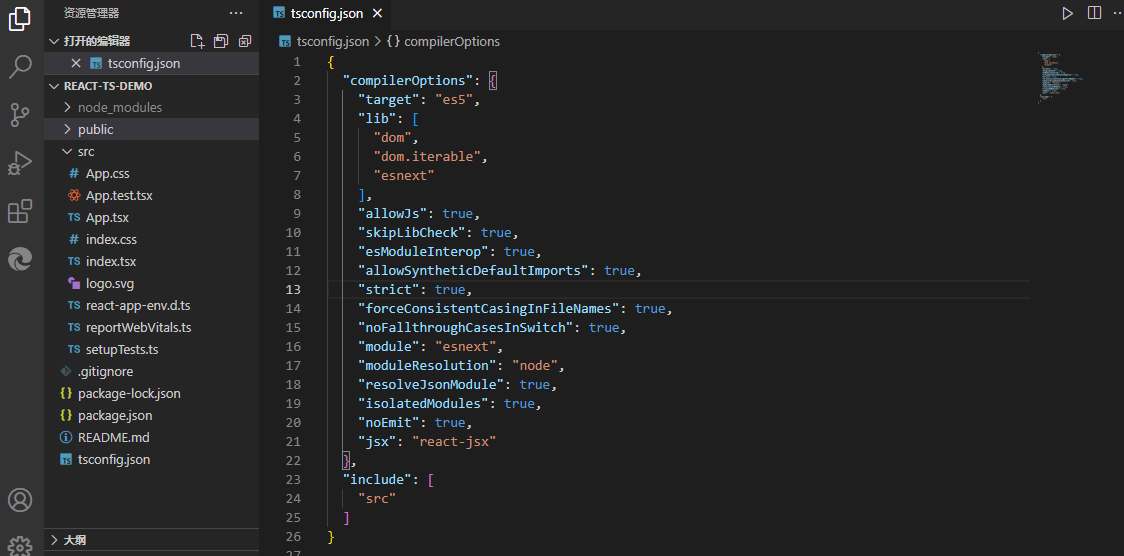The width and height of the screenshot is (1124, 556).
Task: Click the new untitled file icon
Action: pos(196,41)
